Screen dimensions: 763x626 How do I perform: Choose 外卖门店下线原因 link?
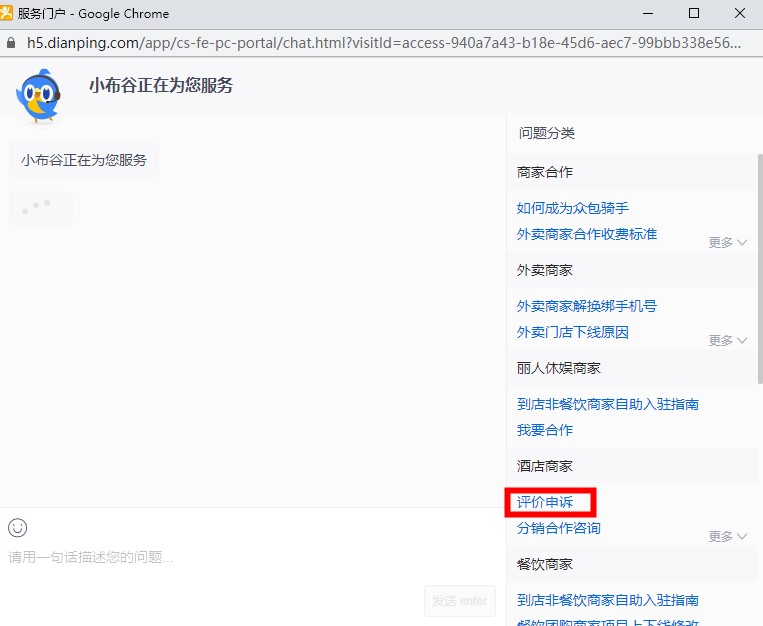[572, 332]
